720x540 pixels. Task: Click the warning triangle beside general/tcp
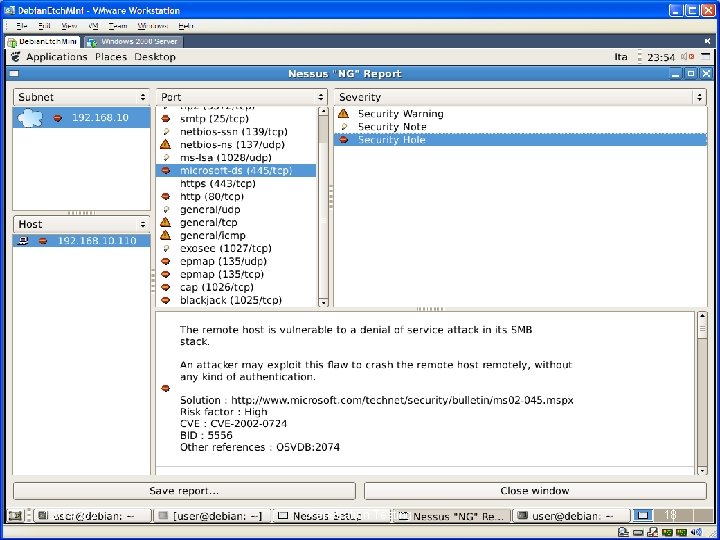(165, 222)
